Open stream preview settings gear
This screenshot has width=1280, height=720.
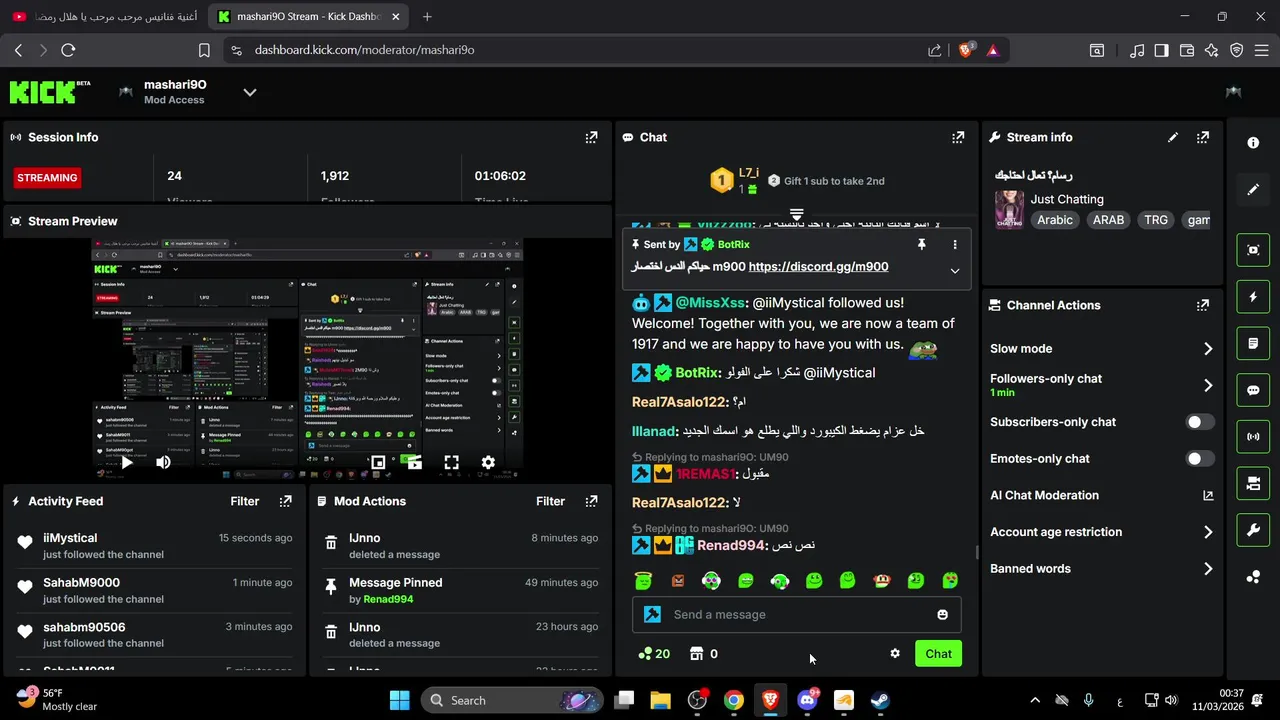488,462
